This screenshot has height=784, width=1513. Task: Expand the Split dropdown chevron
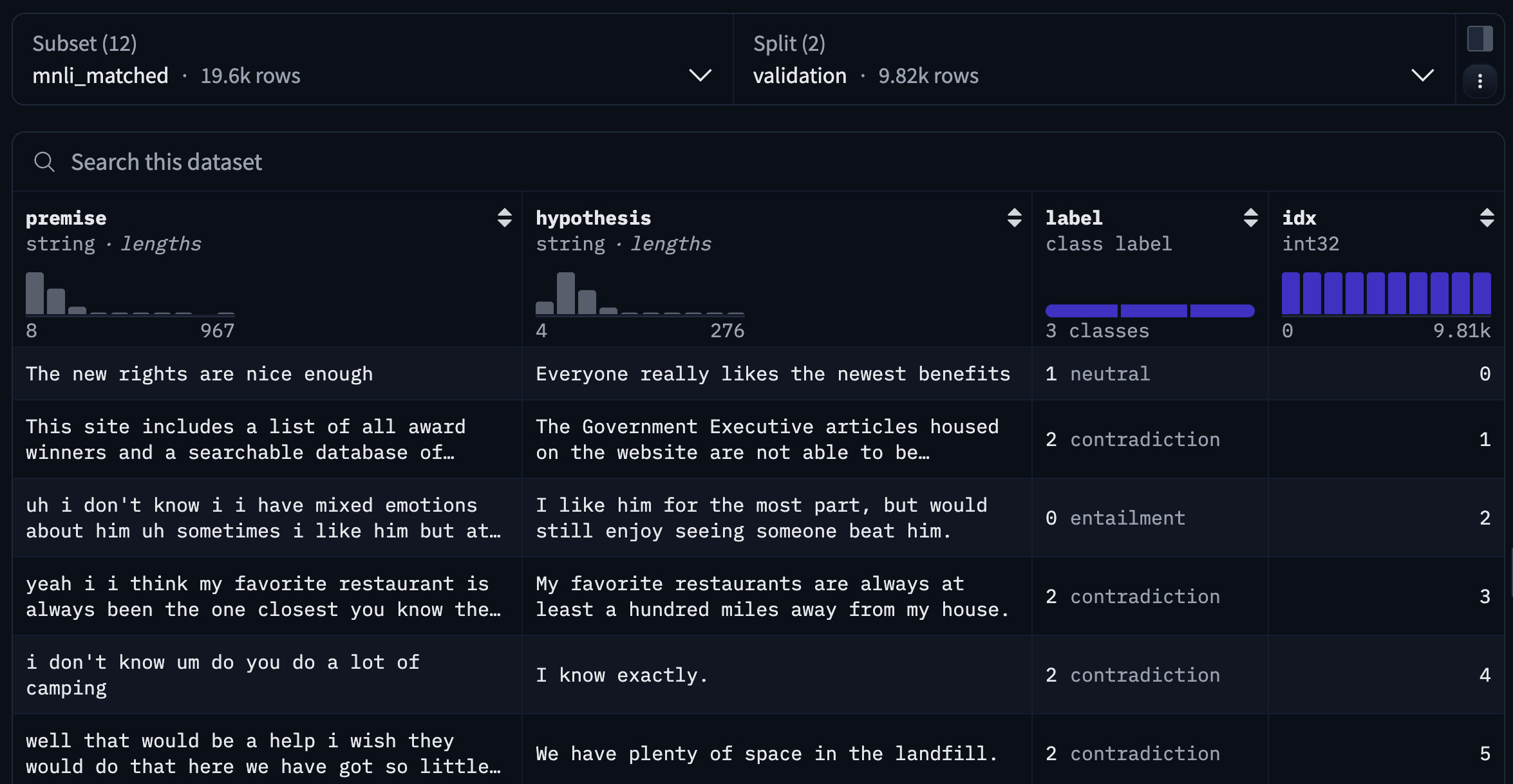pos(1422,75)
